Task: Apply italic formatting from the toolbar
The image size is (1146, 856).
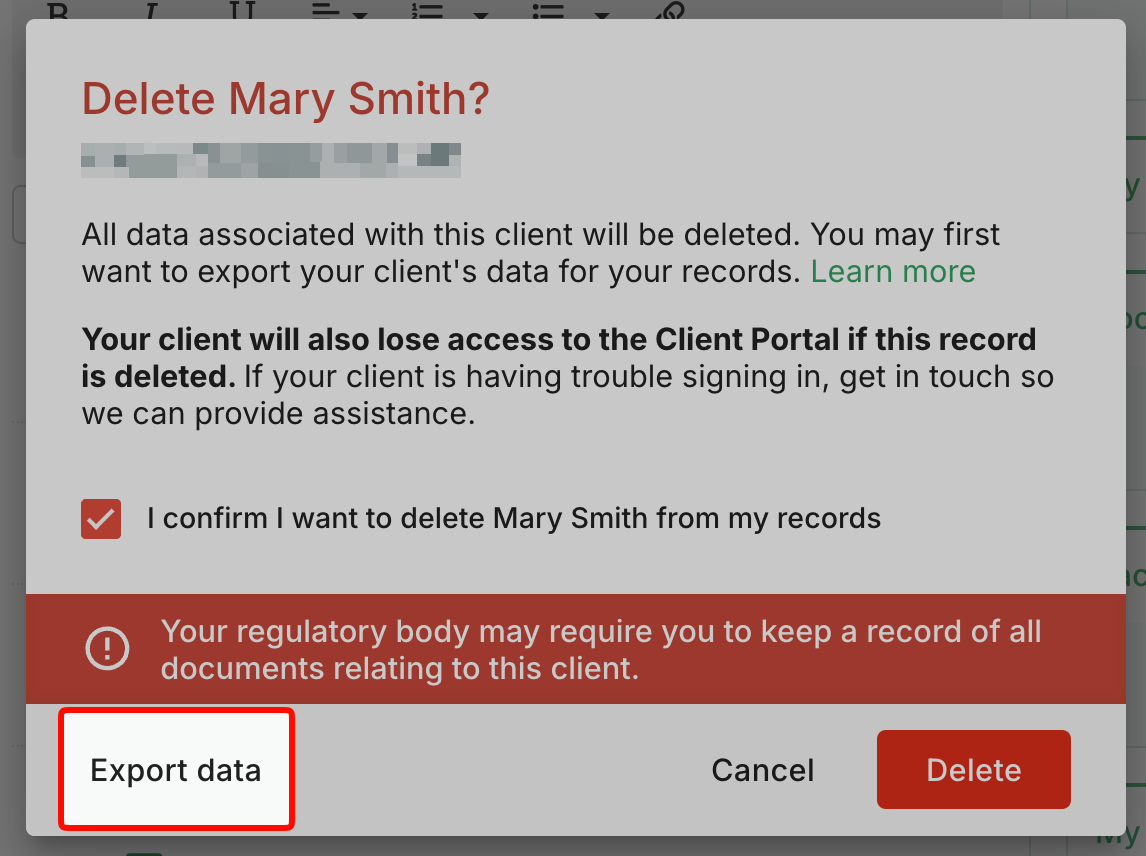Action: point(151,10)
